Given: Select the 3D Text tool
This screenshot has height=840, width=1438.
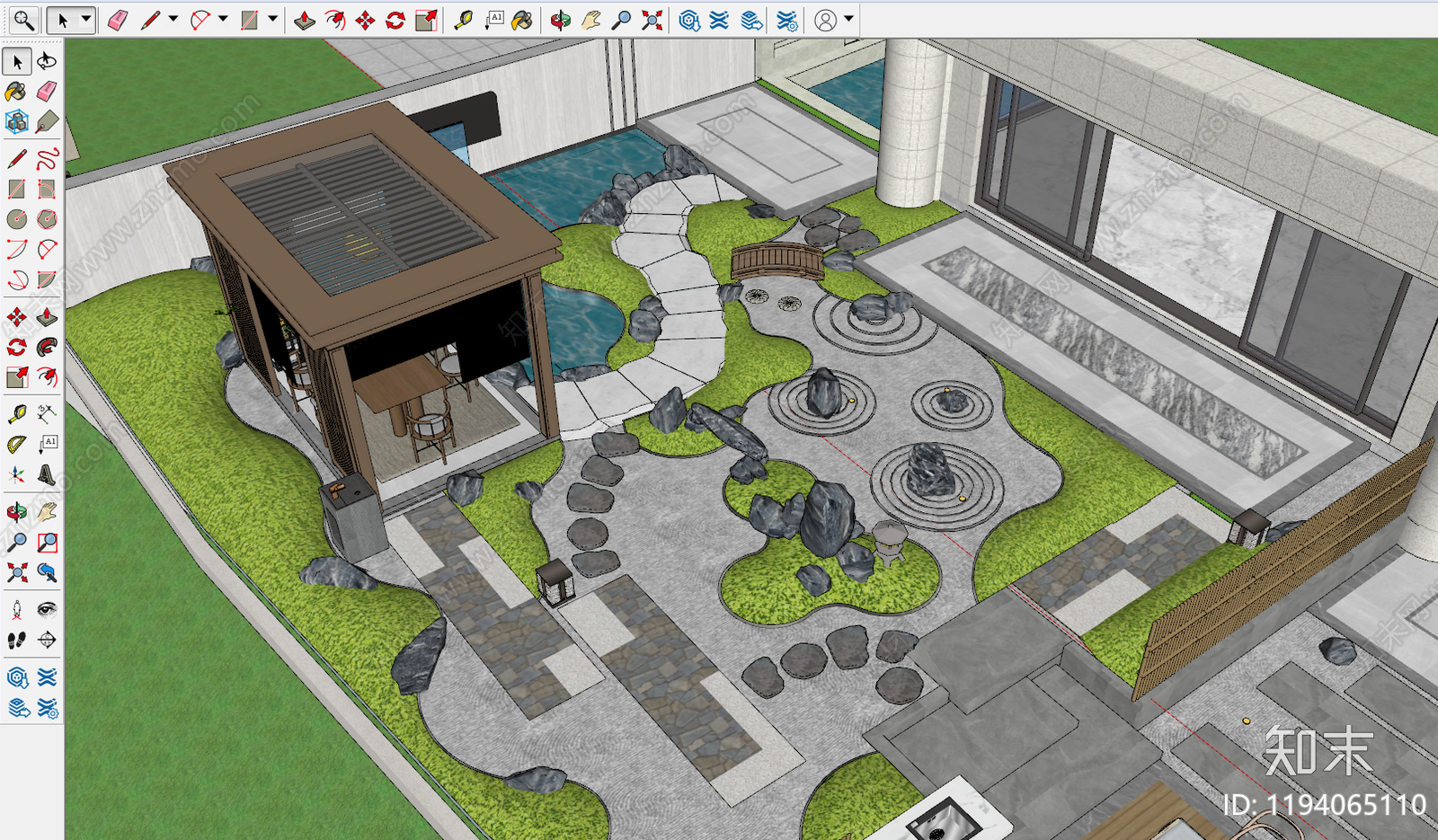Looking at the screenshot, I should point(47,474).
